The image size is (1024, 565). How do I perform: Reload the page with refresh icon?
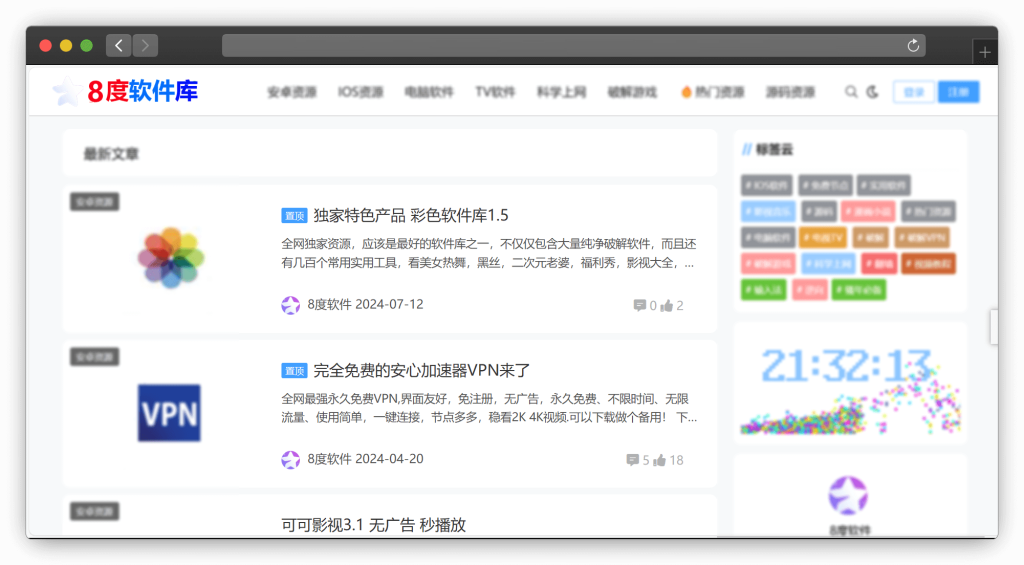[913, 46]
